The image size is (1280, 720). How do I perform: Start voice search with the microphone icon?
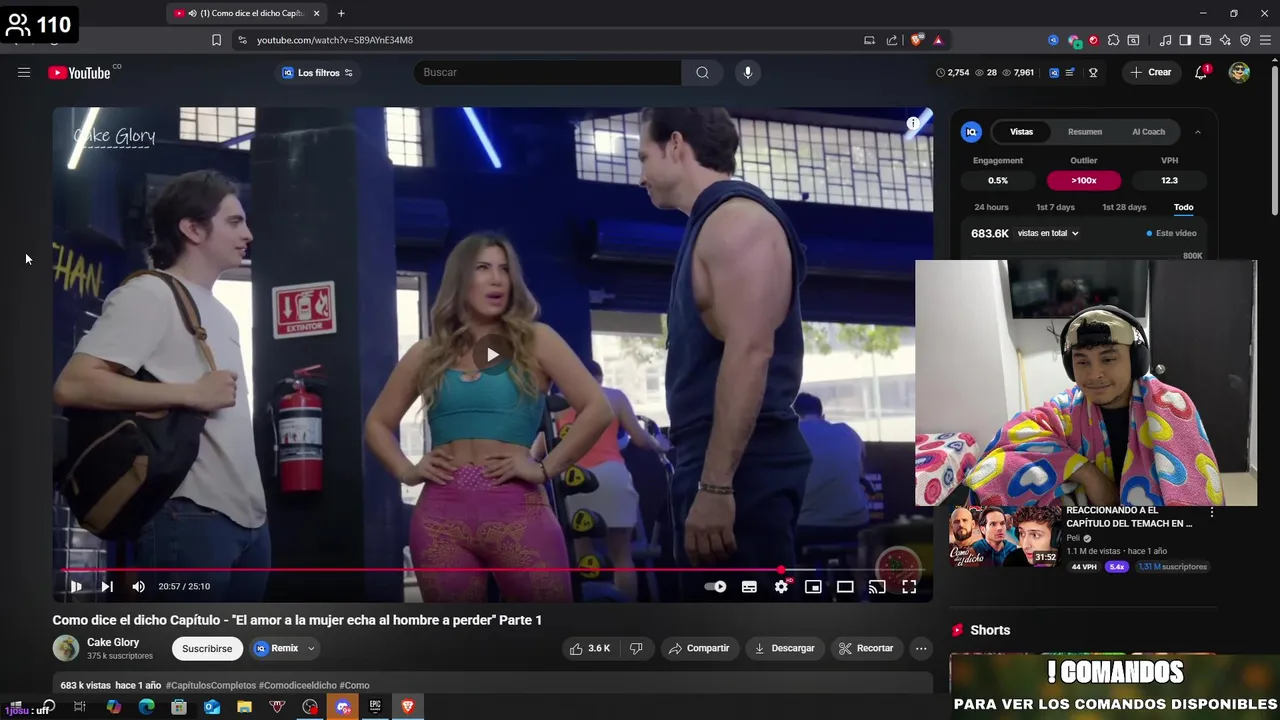[x=747, y=72]
